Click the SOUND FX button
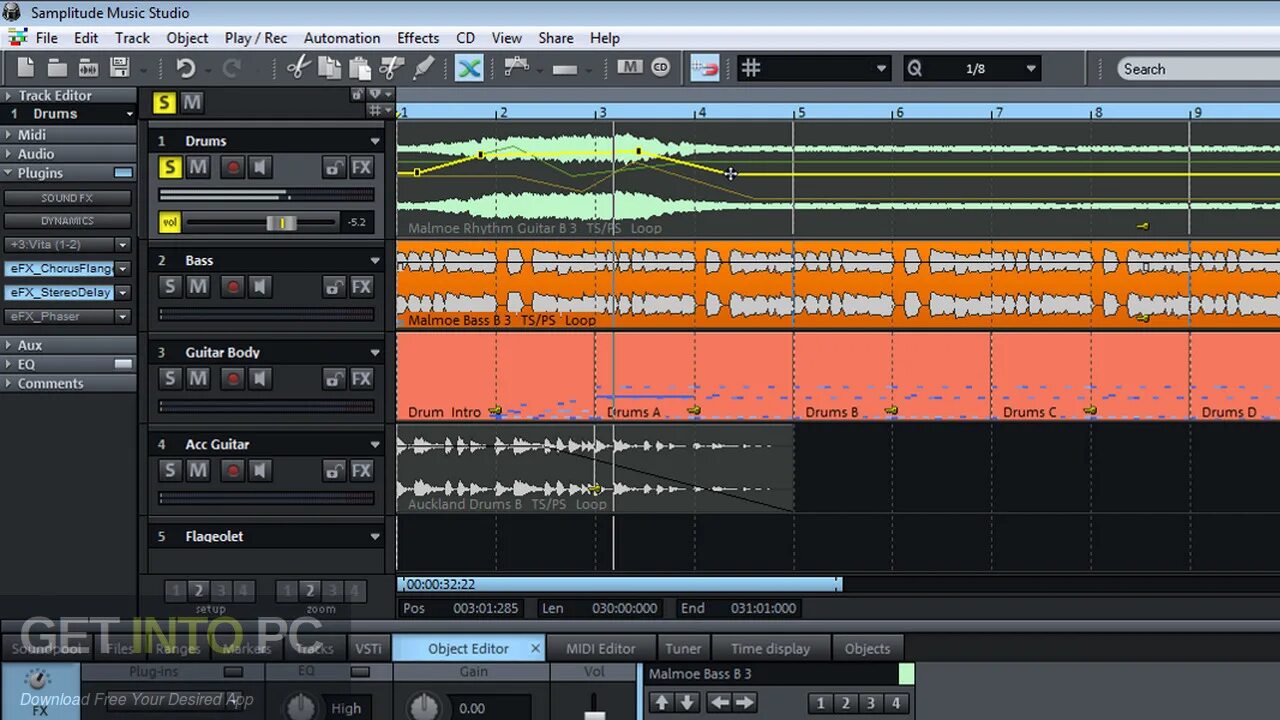Image resolution: width=1280 pixels, height=720 pixels. tap(67, 198)
